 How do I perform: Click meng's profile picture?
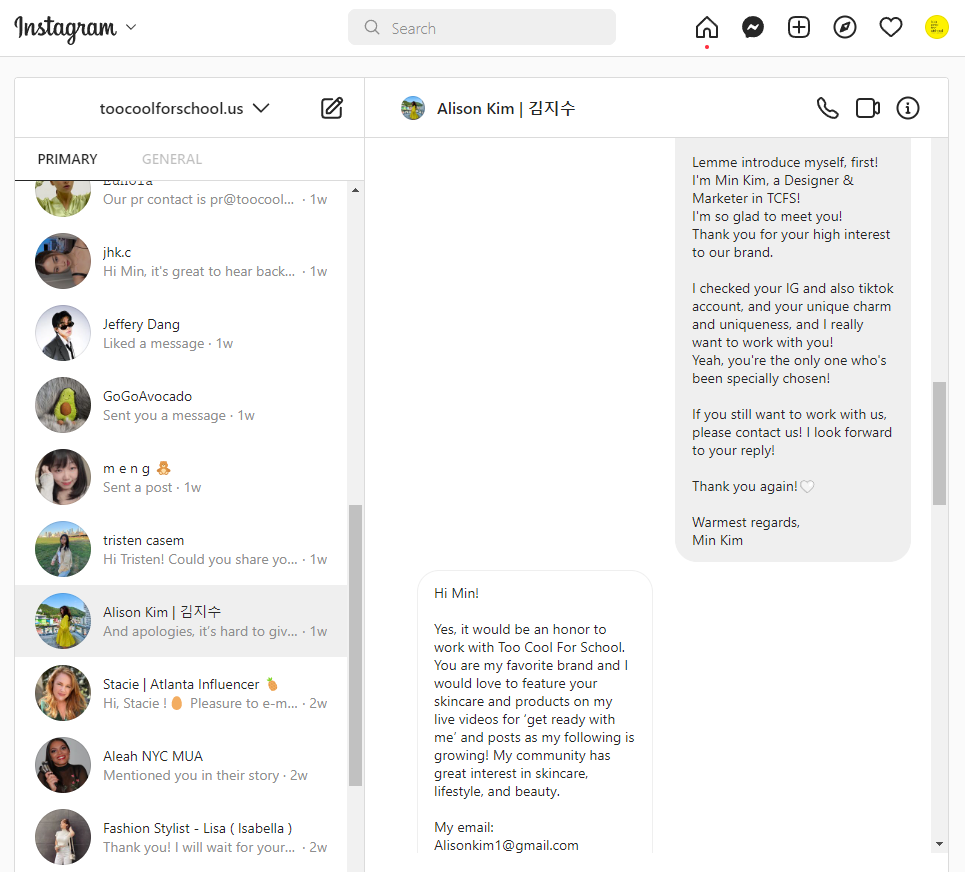pyautogui.click(x=63, y=477)
